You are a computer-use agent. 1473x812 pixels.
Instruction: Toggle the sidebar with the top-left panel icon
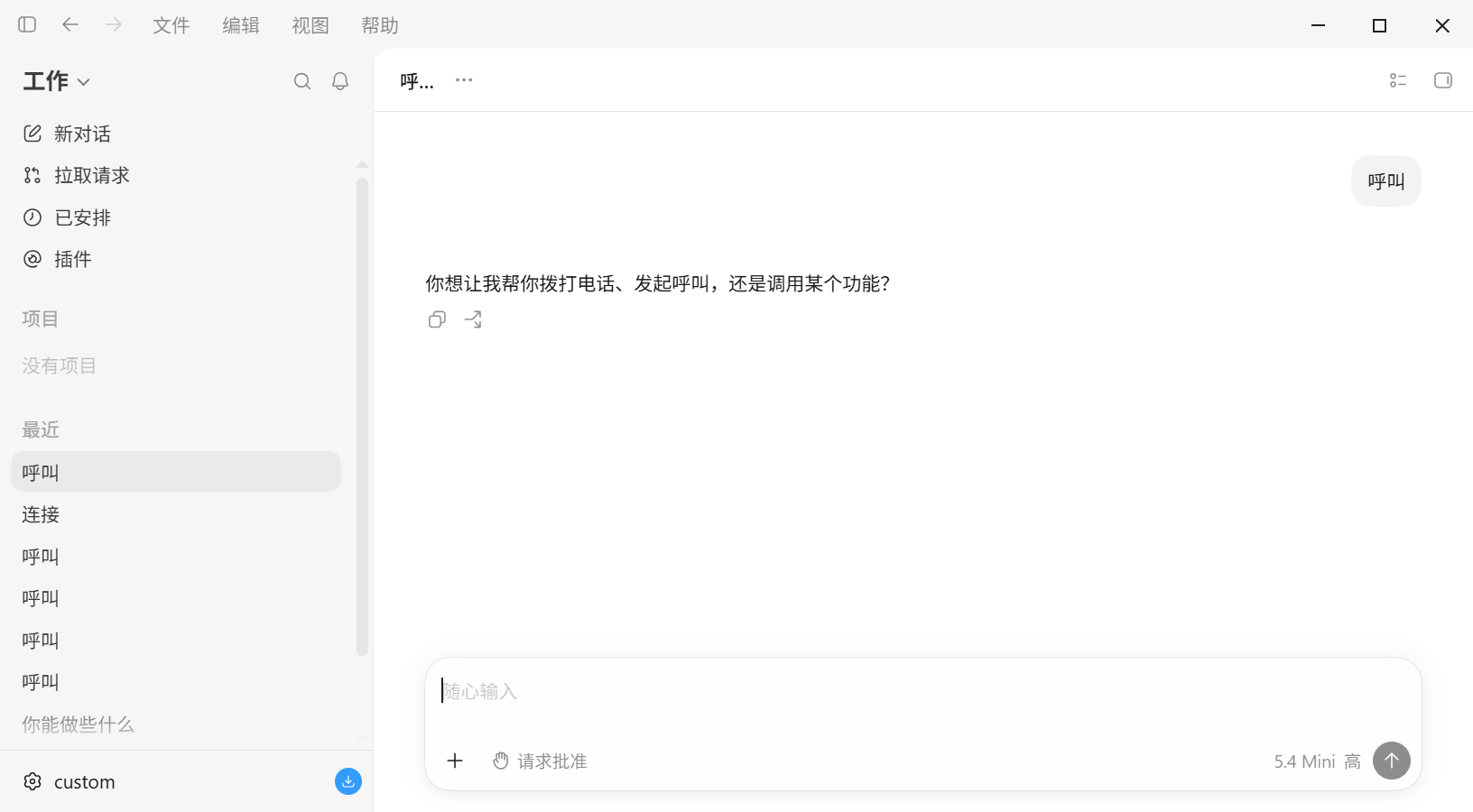tap(27, 25)
